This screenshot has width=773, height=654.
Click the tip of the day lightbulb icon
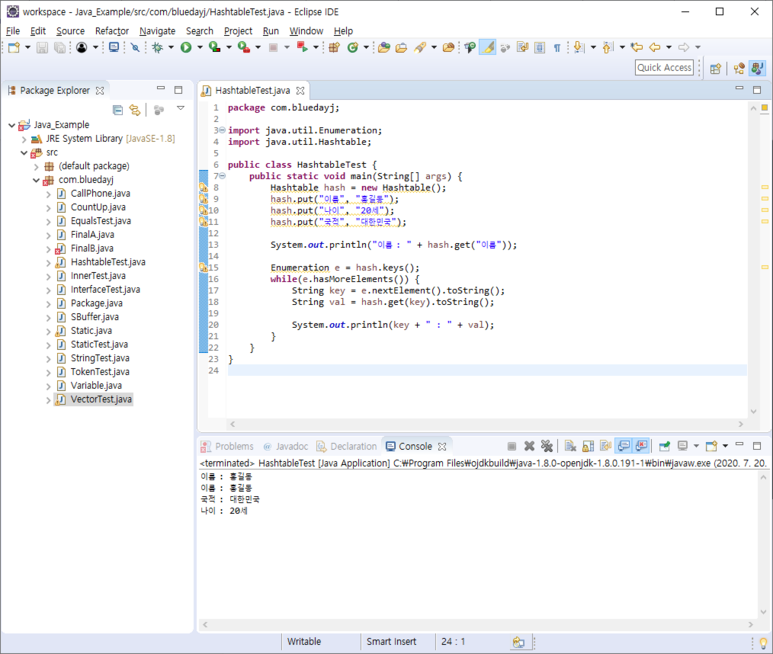point(763,643)
